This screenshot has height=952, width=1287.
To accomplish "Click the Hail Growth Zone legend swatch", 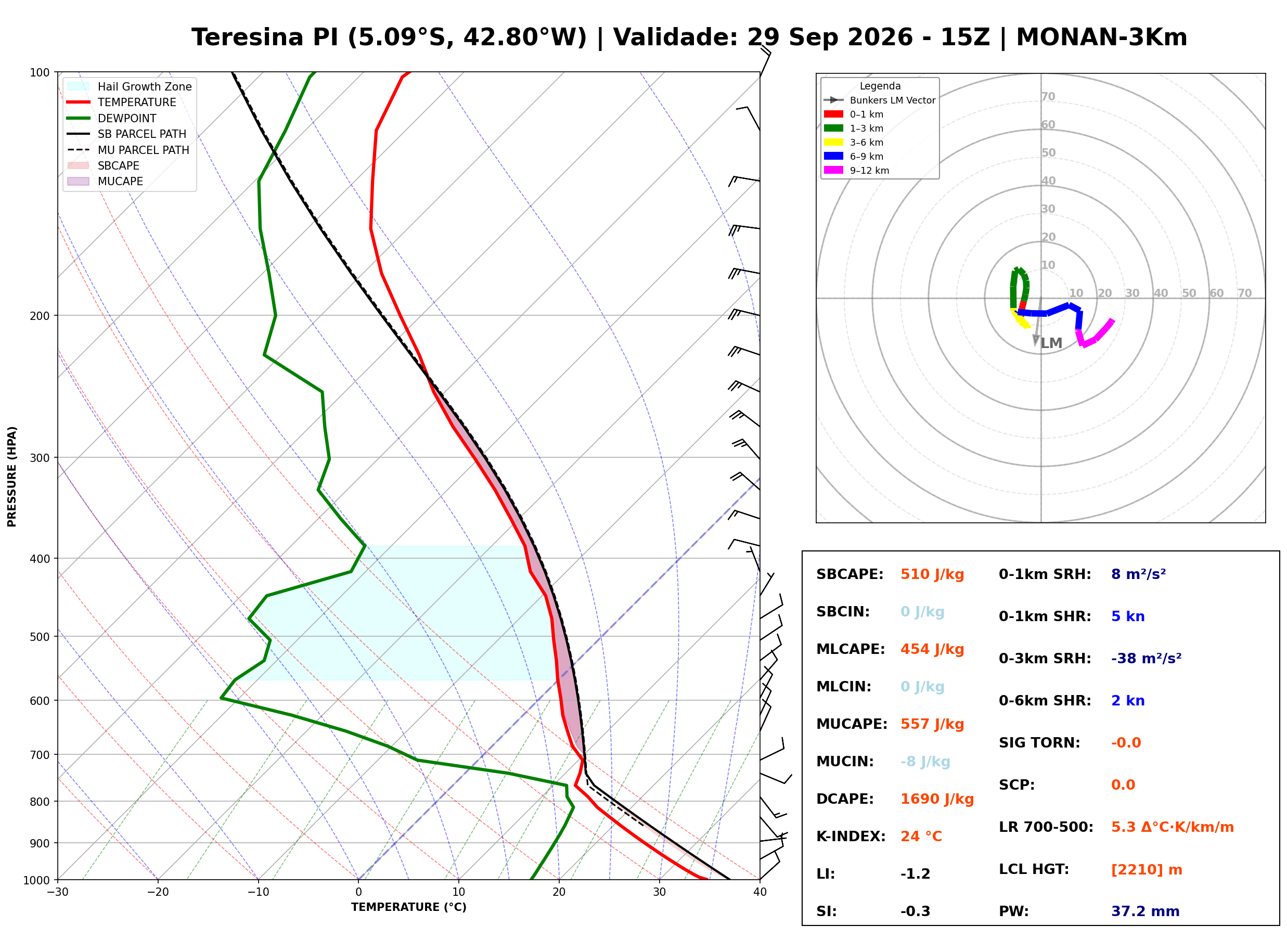I will (x=79, y=86).
